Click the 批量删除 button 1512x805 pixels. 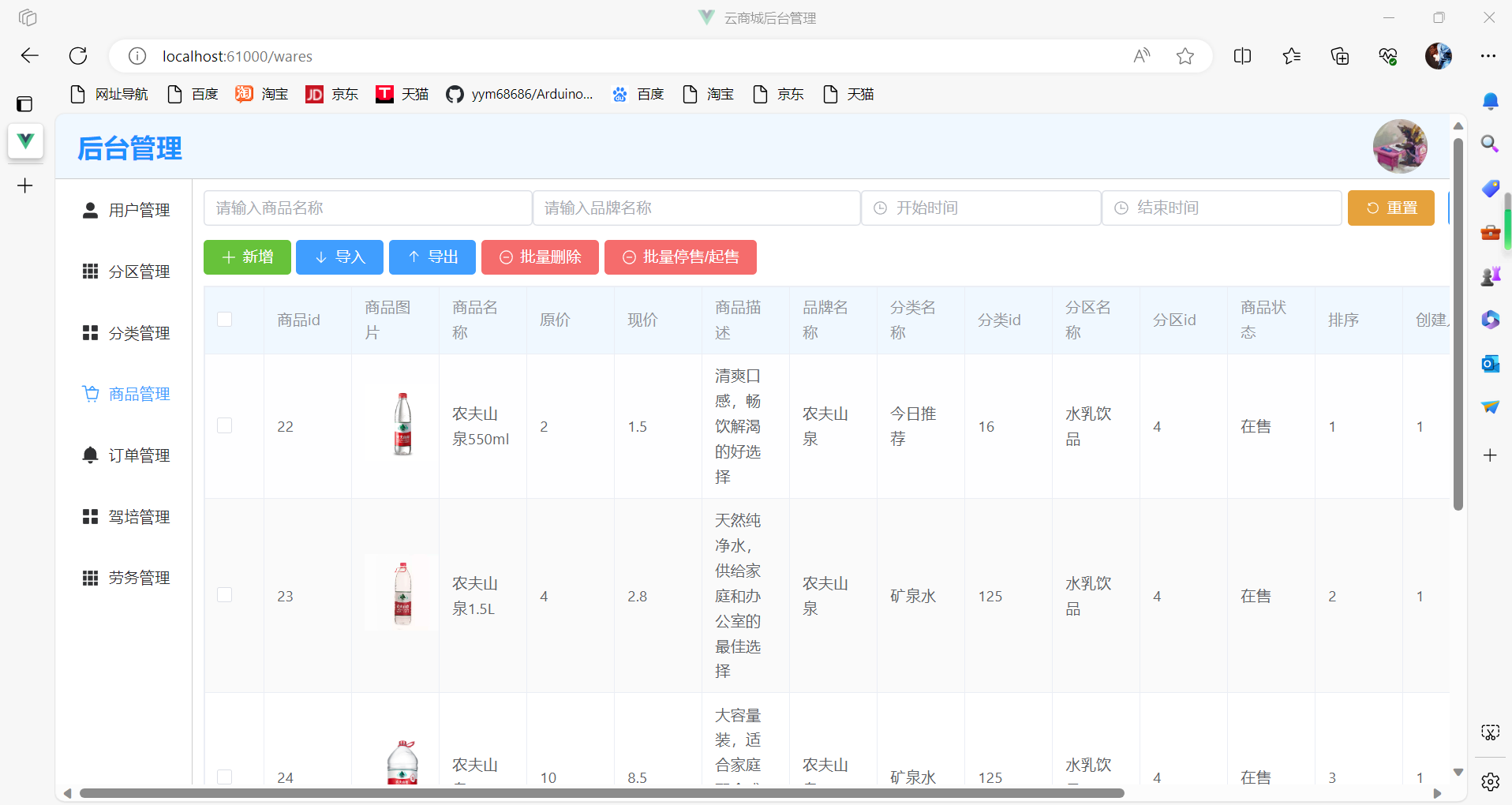(540, 257)
